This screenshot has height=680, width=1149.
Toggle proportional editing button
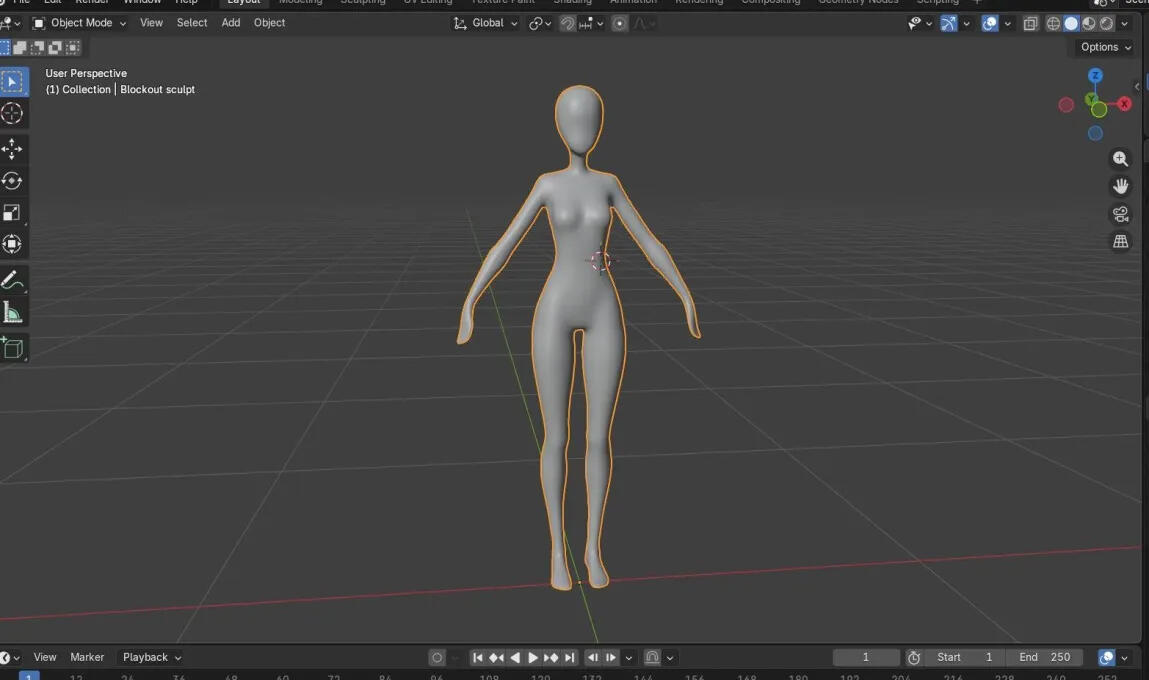[619, 23]
